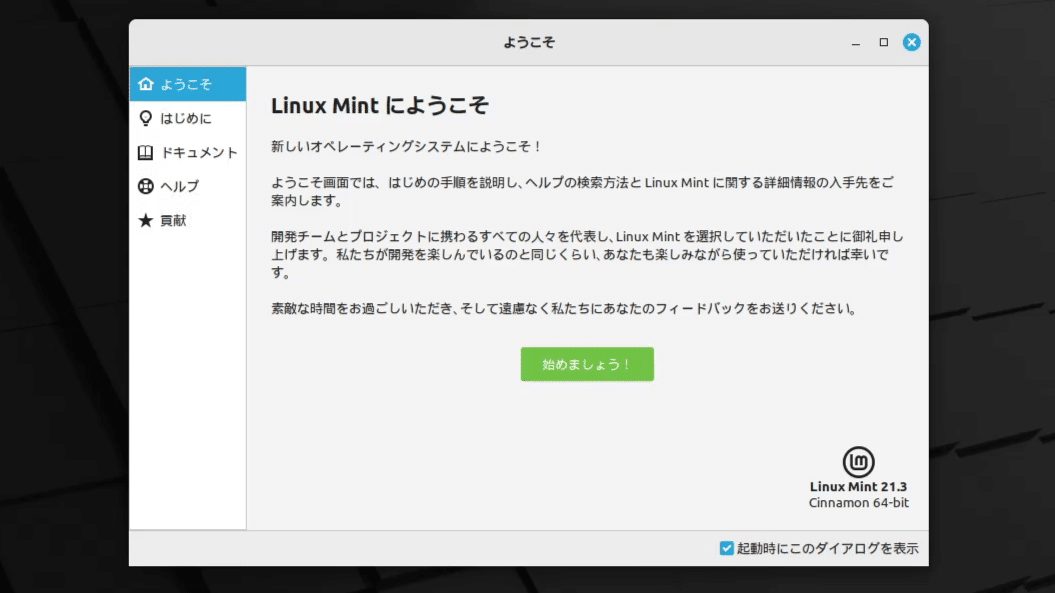Viewport: 1055px width, 593px height.
Task: Click the open book icon for ドキュメント
Action: pyautogui.click(x=145, y=153)
